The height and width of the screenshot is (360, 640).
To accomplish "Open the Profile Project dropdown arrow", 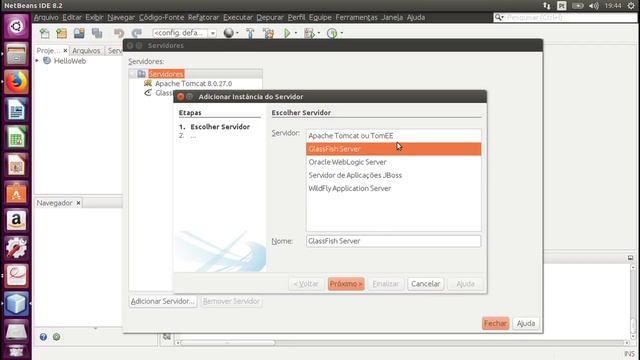I will click(342, 33).
